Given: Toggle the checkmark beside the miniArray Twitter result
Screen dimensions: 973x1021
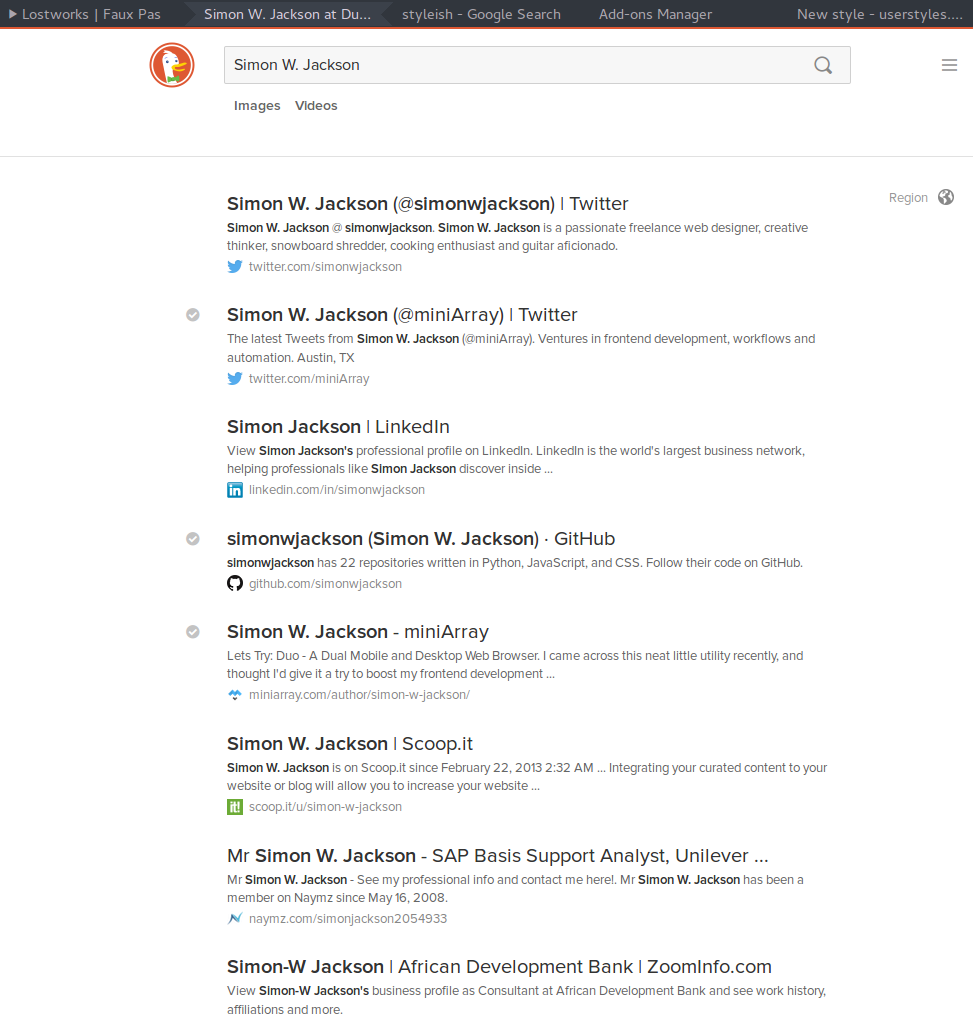Looking at the screenshot, I should 192,314.
